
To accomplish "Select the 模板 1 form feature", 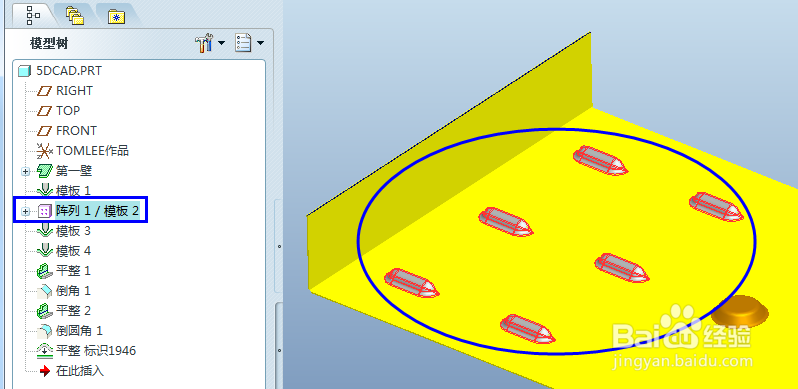I will [x=73, y=191].
